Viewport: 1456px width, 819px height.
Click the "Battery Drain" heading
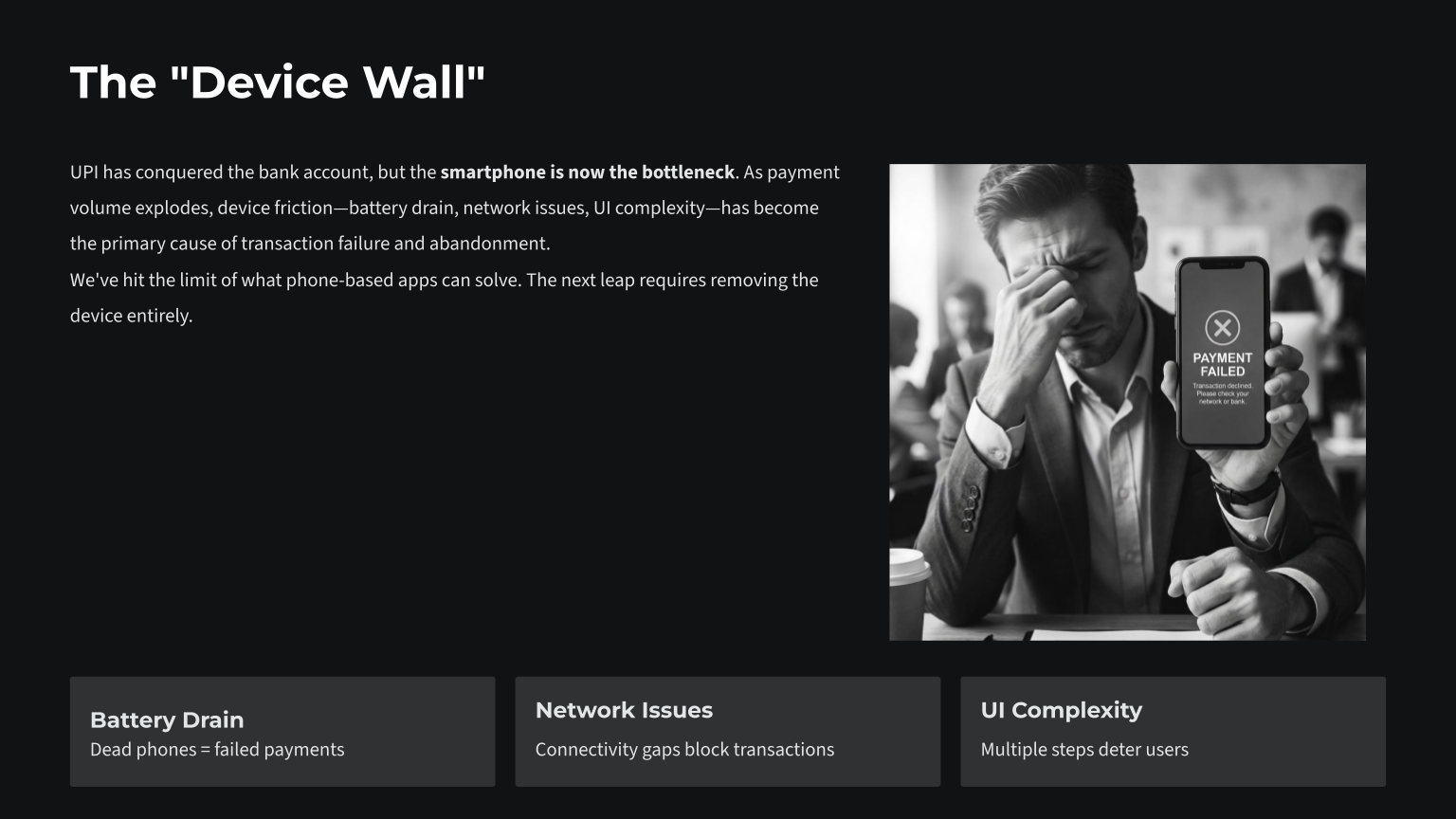coord(167,719)
